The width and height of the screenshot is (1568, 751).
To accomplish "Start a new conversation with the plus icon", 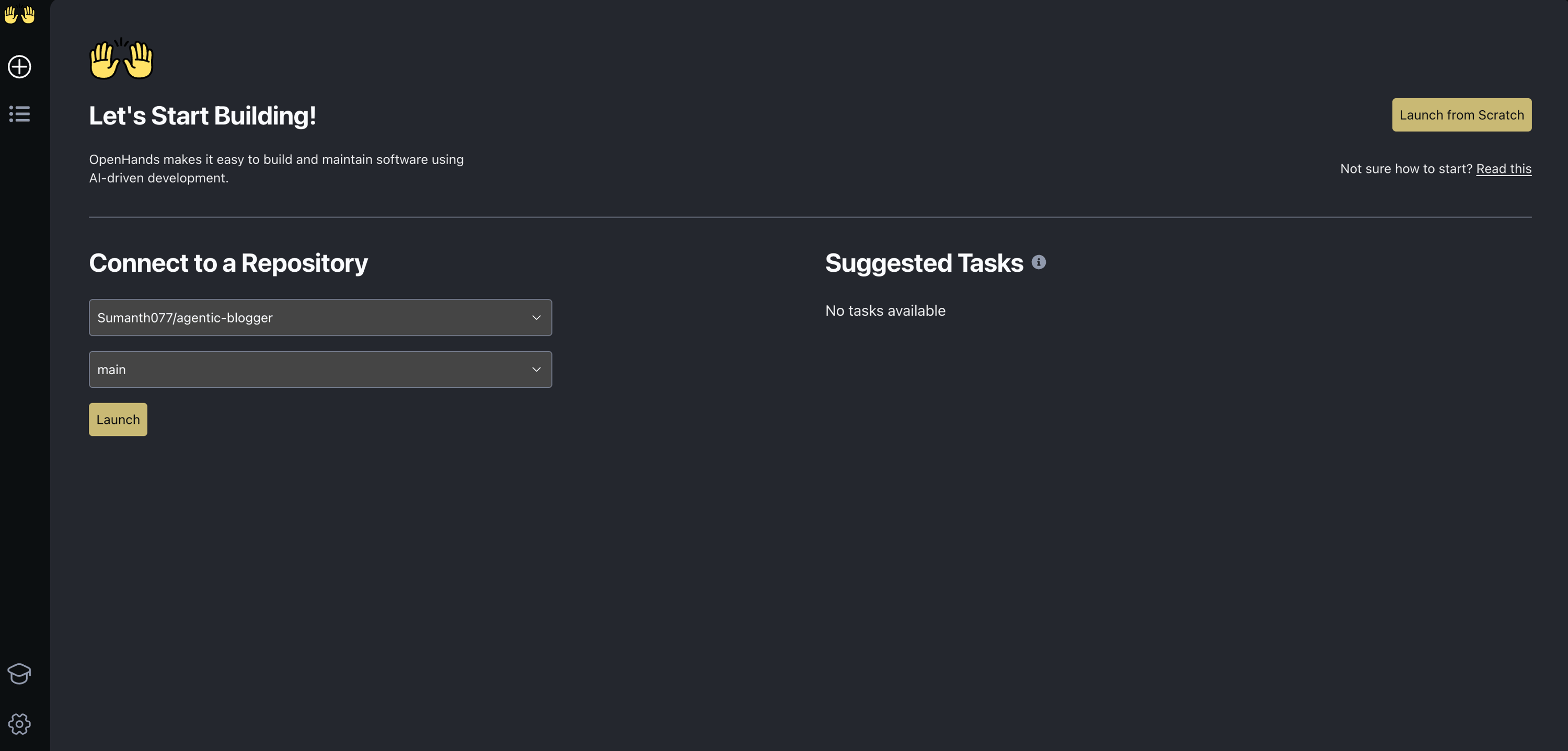I will [19, 66].
